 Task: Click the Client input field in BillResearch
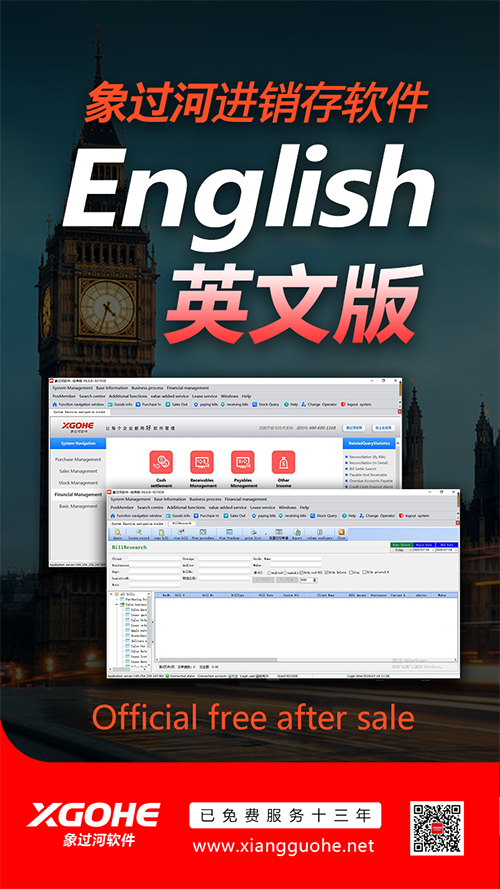point(154,558)
